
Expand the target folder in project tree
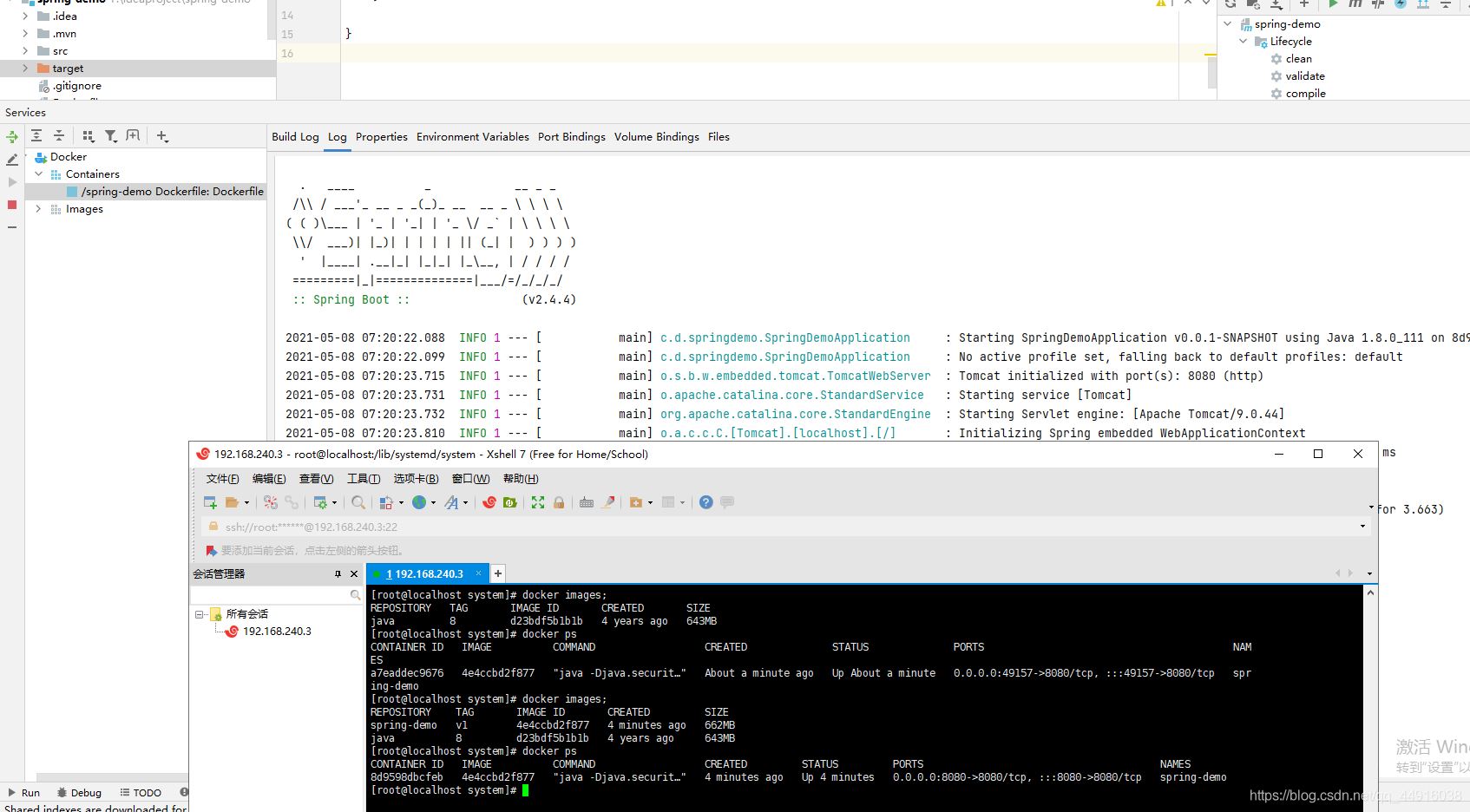[25, 69]
